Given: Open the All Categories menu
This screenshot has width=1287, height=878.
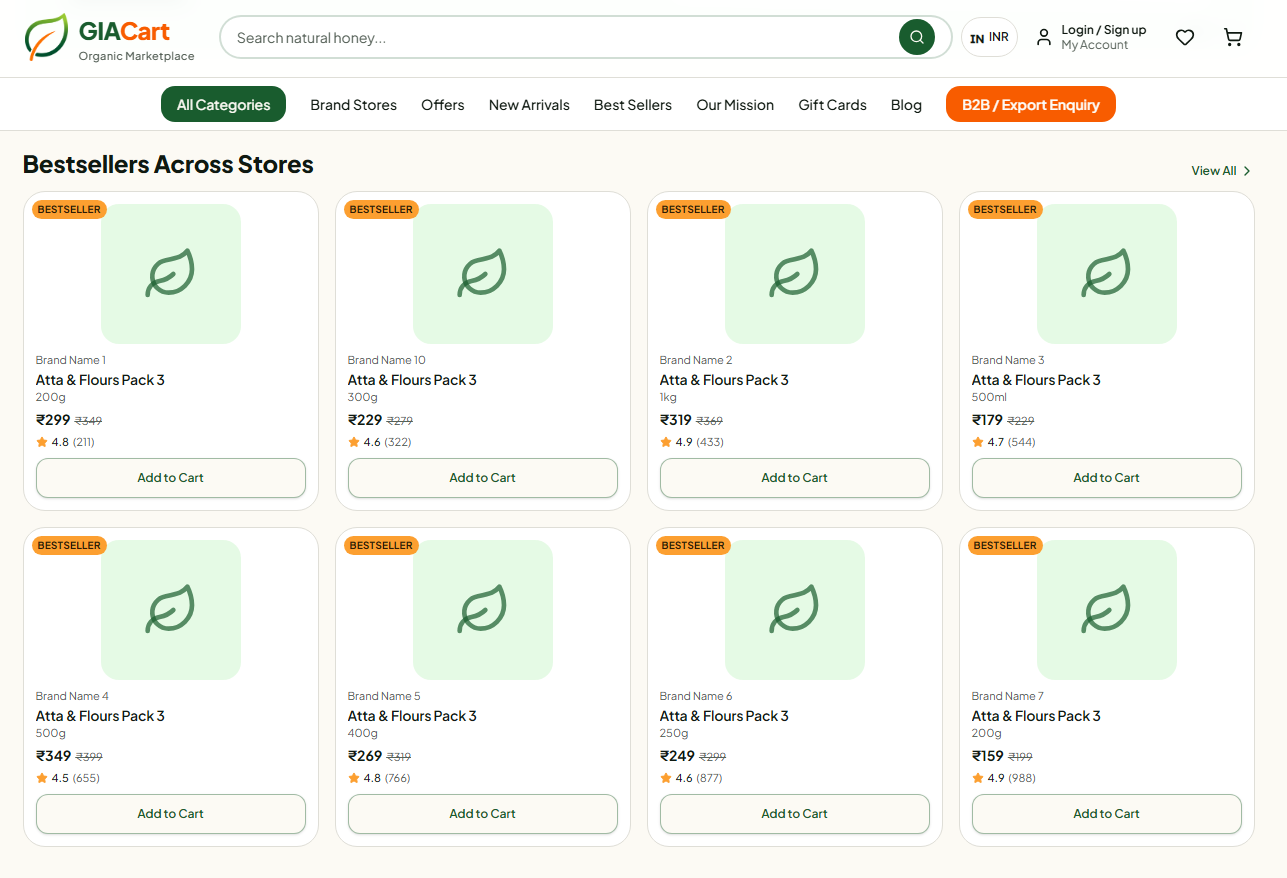Looking at the screenshot, I should click(223, 104).
